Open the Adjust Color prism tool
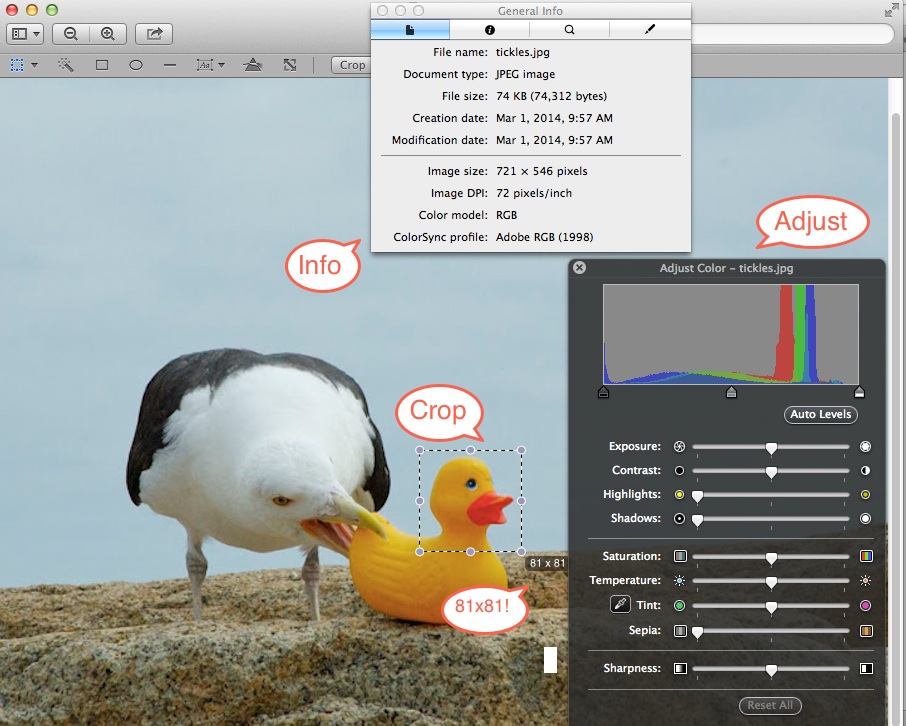This screenshot has width=906, height=726. point(254,65)
